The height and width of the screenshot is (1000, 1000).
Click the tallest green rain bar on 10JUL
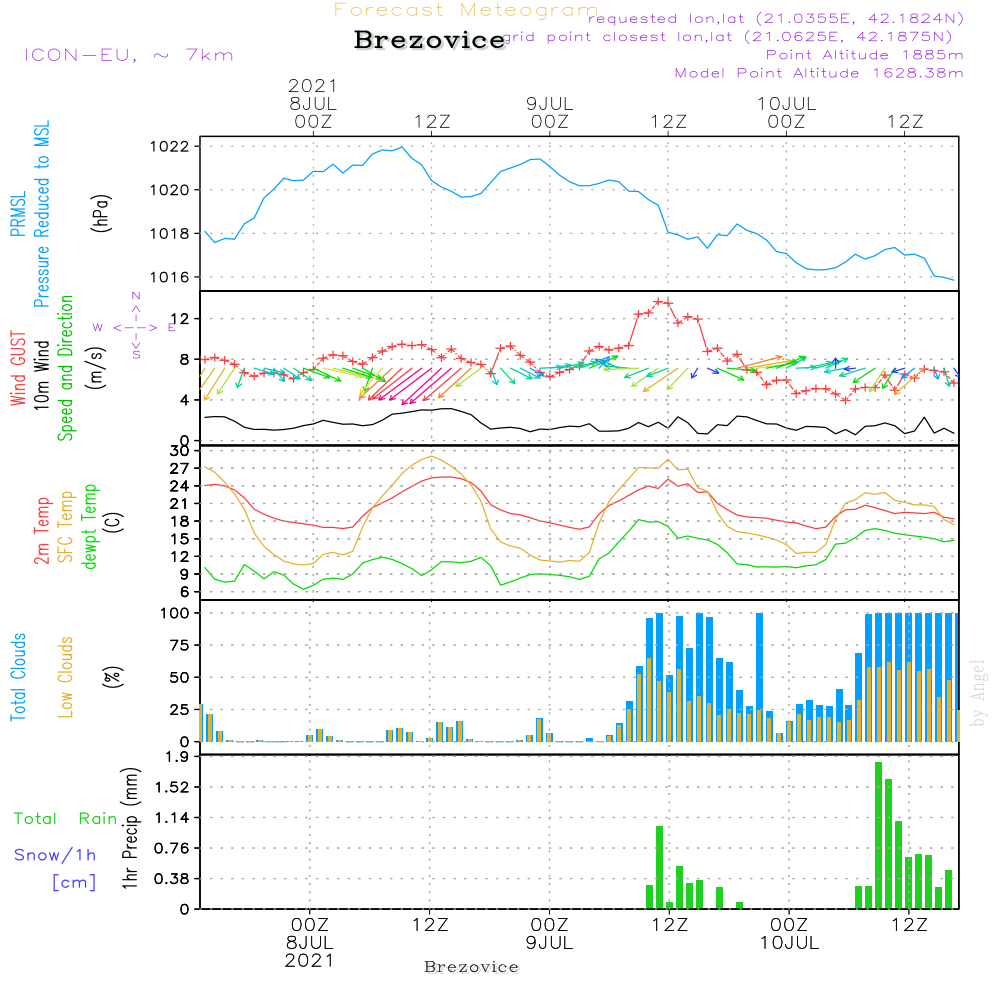878,835
